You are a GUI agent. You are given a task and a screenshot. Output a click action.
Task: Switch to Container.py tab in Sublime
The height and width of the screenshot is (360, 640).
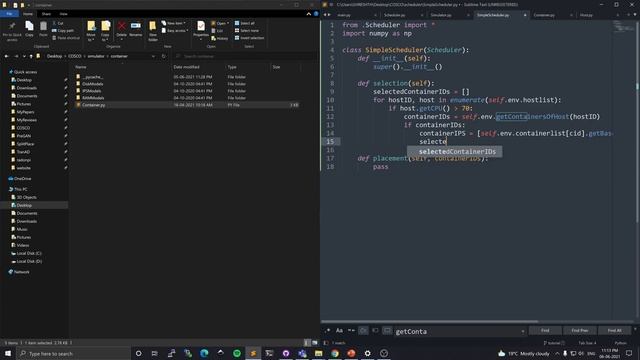coord(544,15)
